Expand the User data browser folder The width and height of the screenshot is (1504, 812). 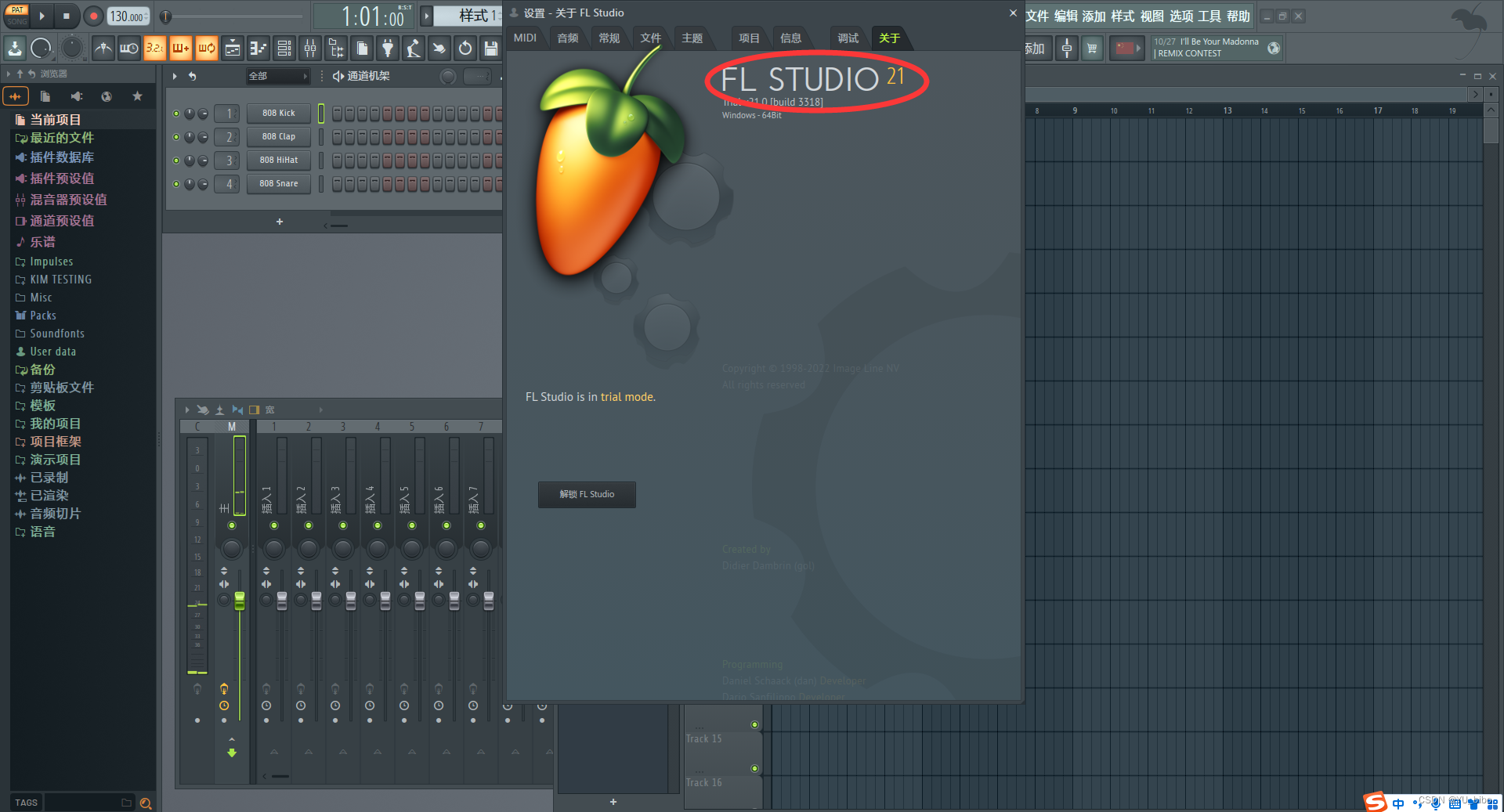tap(46, 352)
